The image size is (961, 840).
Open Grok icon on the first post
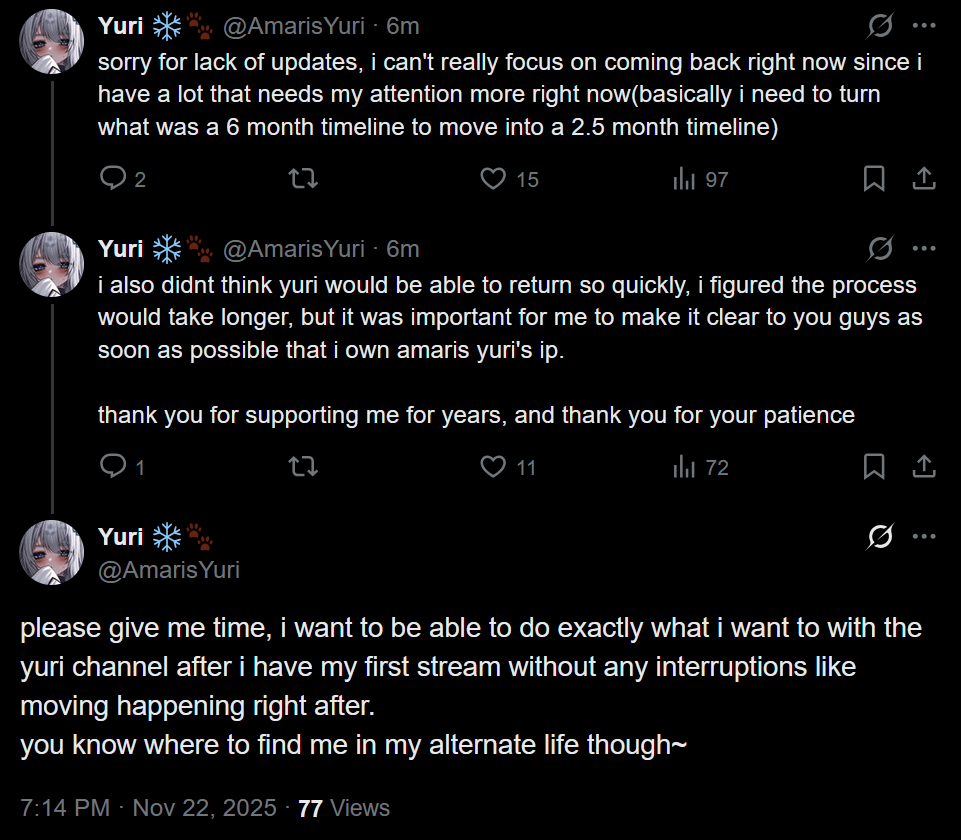880,27
